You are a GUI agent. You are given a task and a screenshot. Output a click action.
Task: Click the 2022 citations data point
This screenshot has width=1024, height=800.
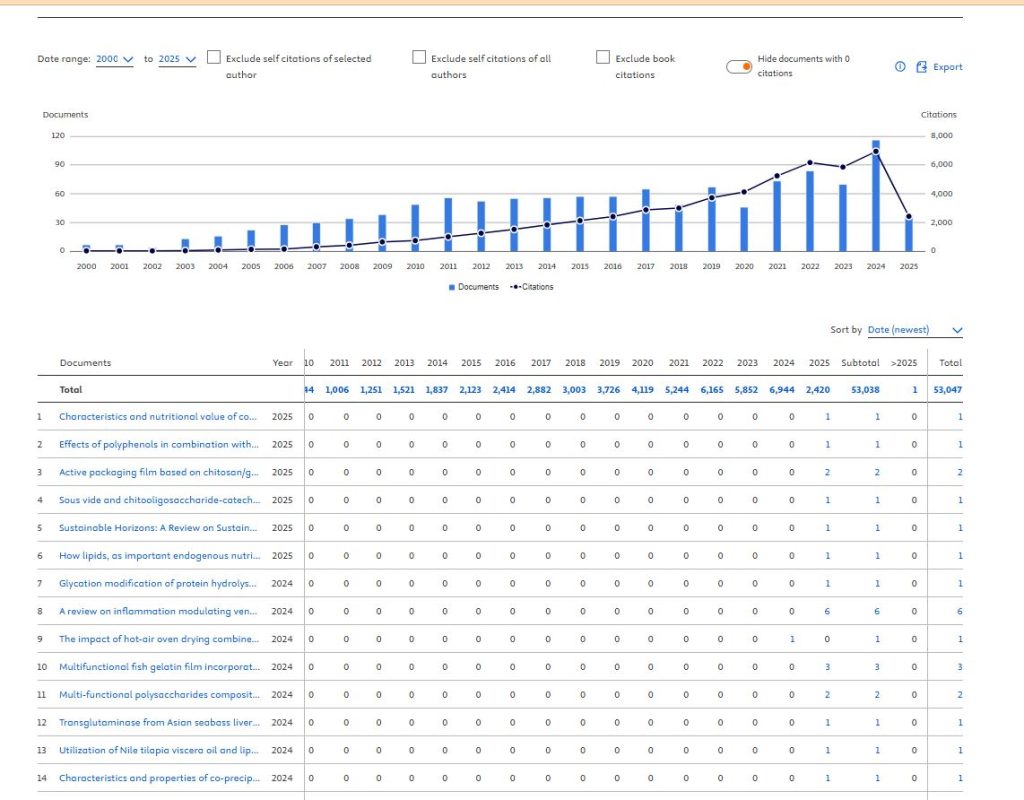(810, 162)
